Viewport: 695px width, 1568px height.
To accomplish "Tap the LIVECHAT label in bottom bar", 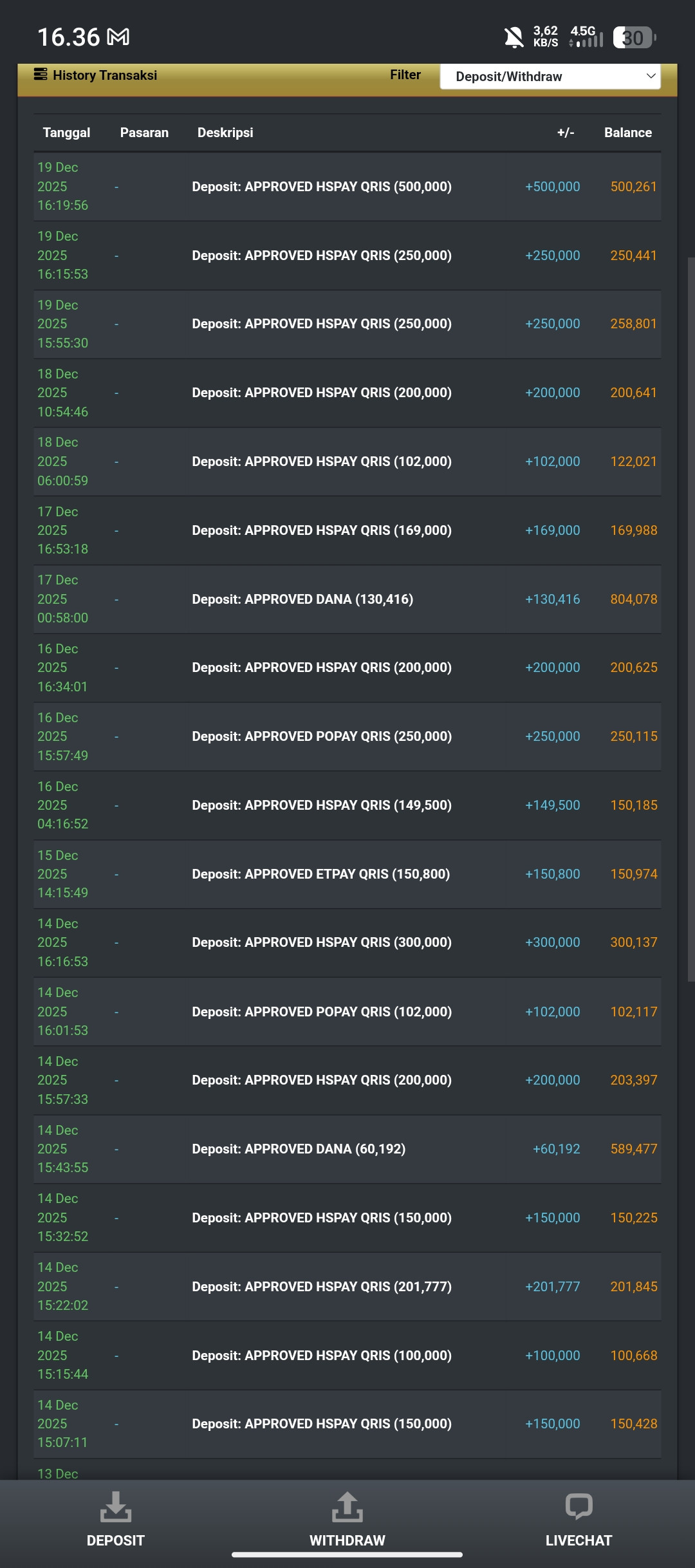I will [579, 1540].
